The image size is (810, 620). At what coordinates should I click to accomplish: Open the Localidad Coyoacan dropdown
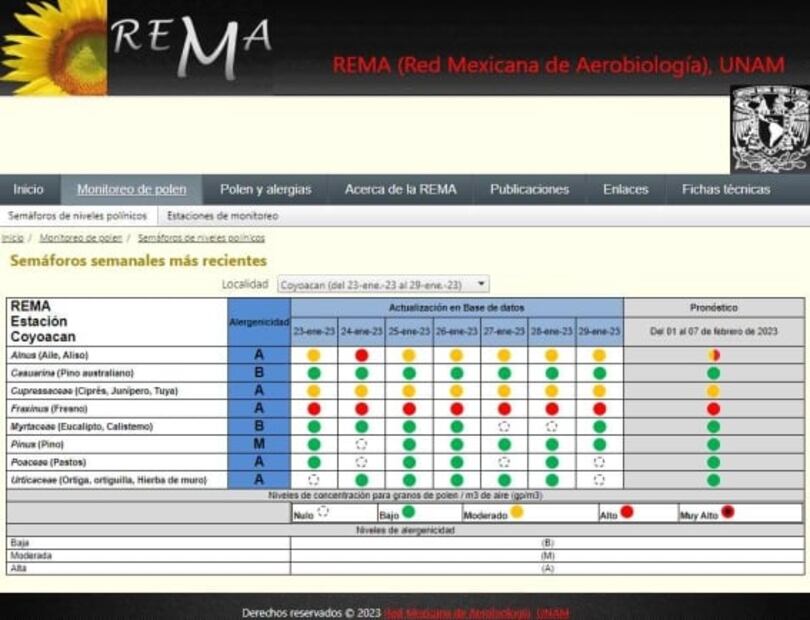pyautogui.click(x=383, y=285)
